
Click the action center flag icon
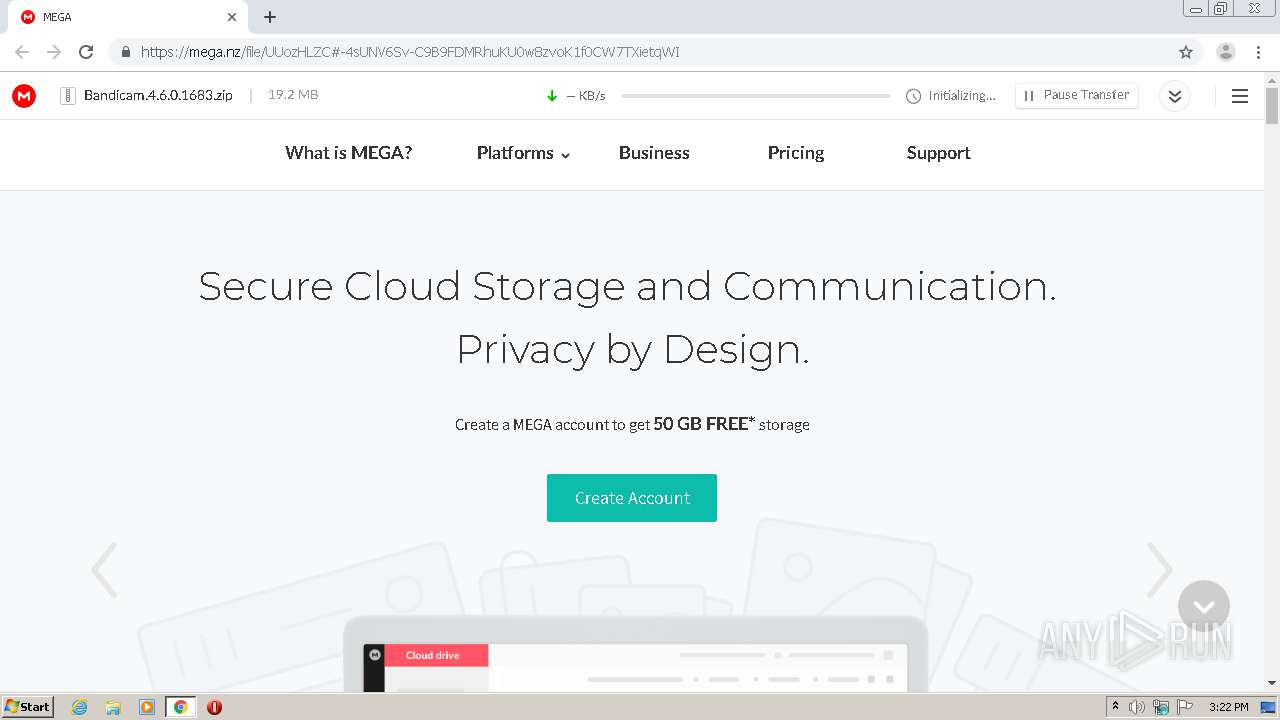tap(1185, 707)
